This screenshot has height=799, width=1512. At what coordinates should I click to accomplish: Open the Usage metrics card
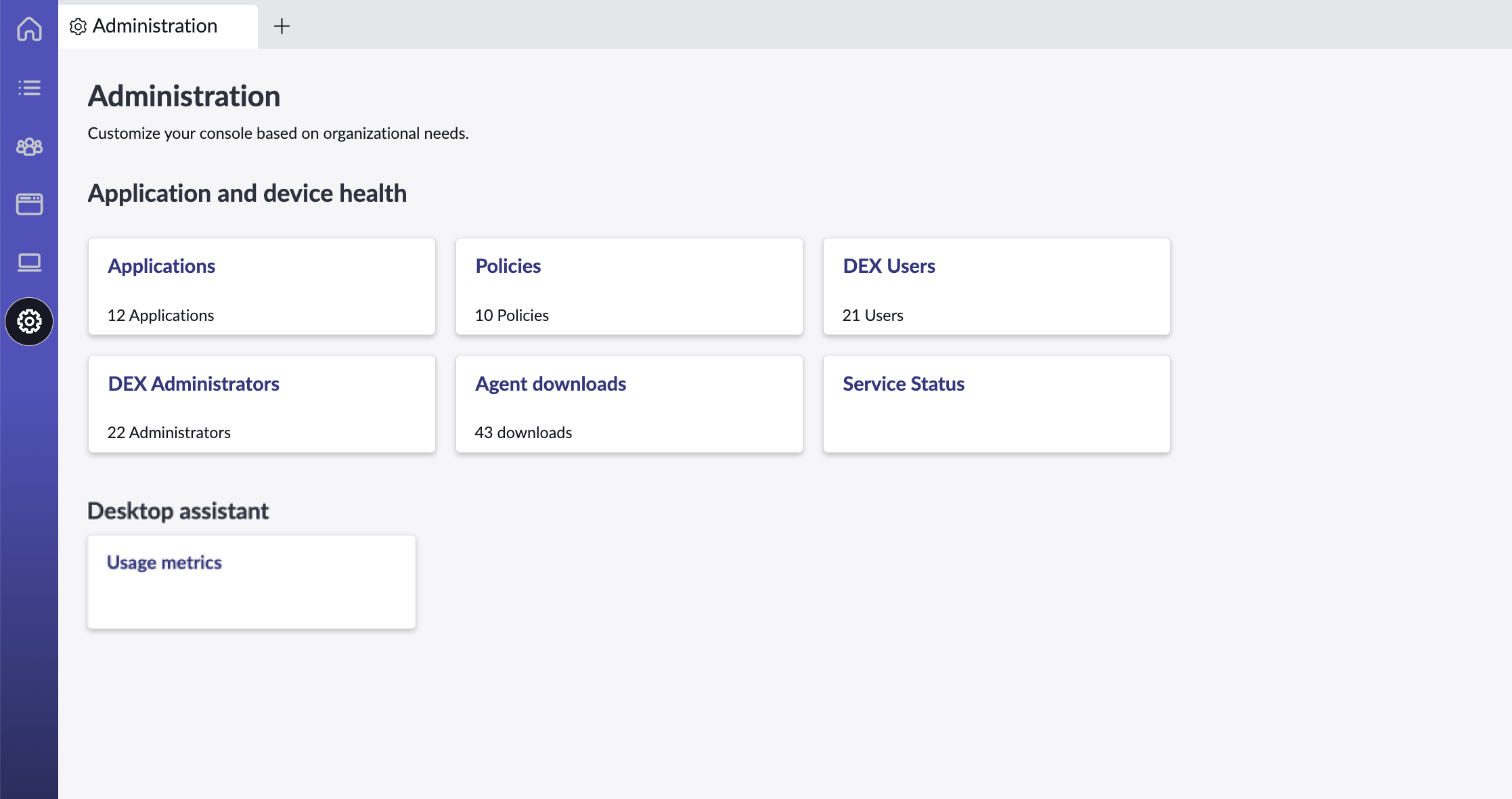click(x=252, y=582)
